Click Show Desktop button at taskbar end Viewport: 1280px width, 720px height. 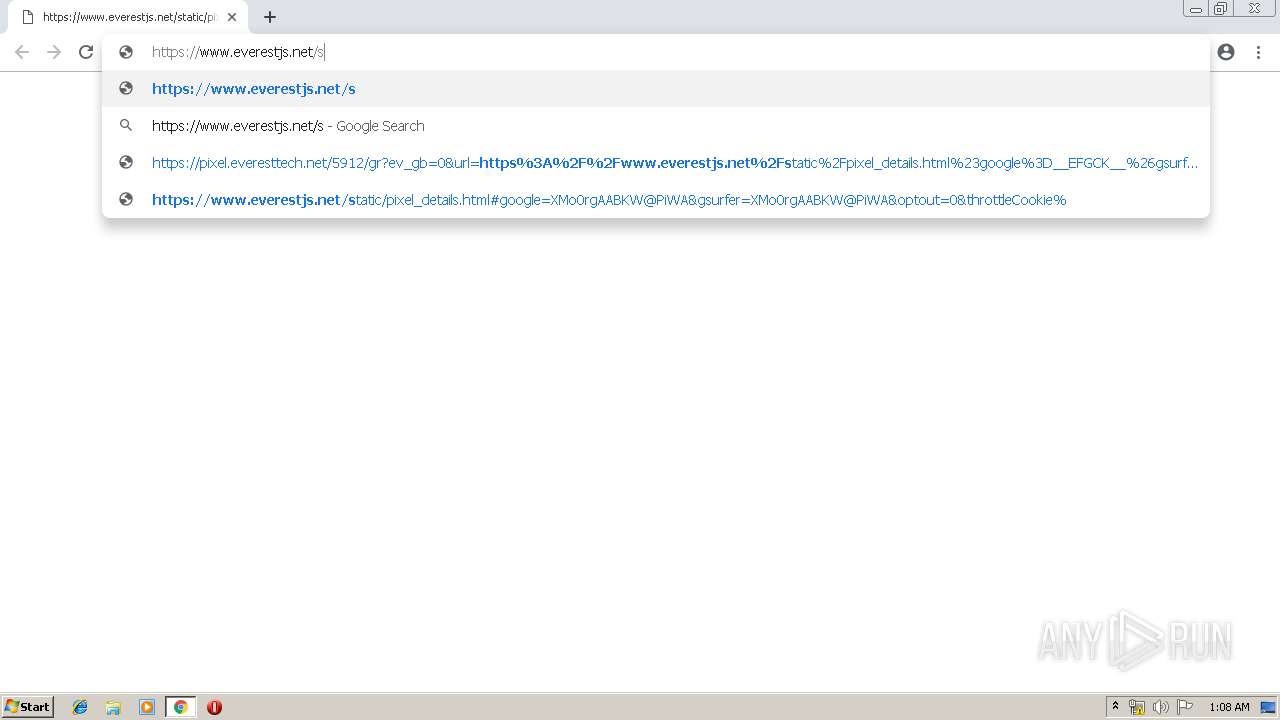tap(1268, 707)
